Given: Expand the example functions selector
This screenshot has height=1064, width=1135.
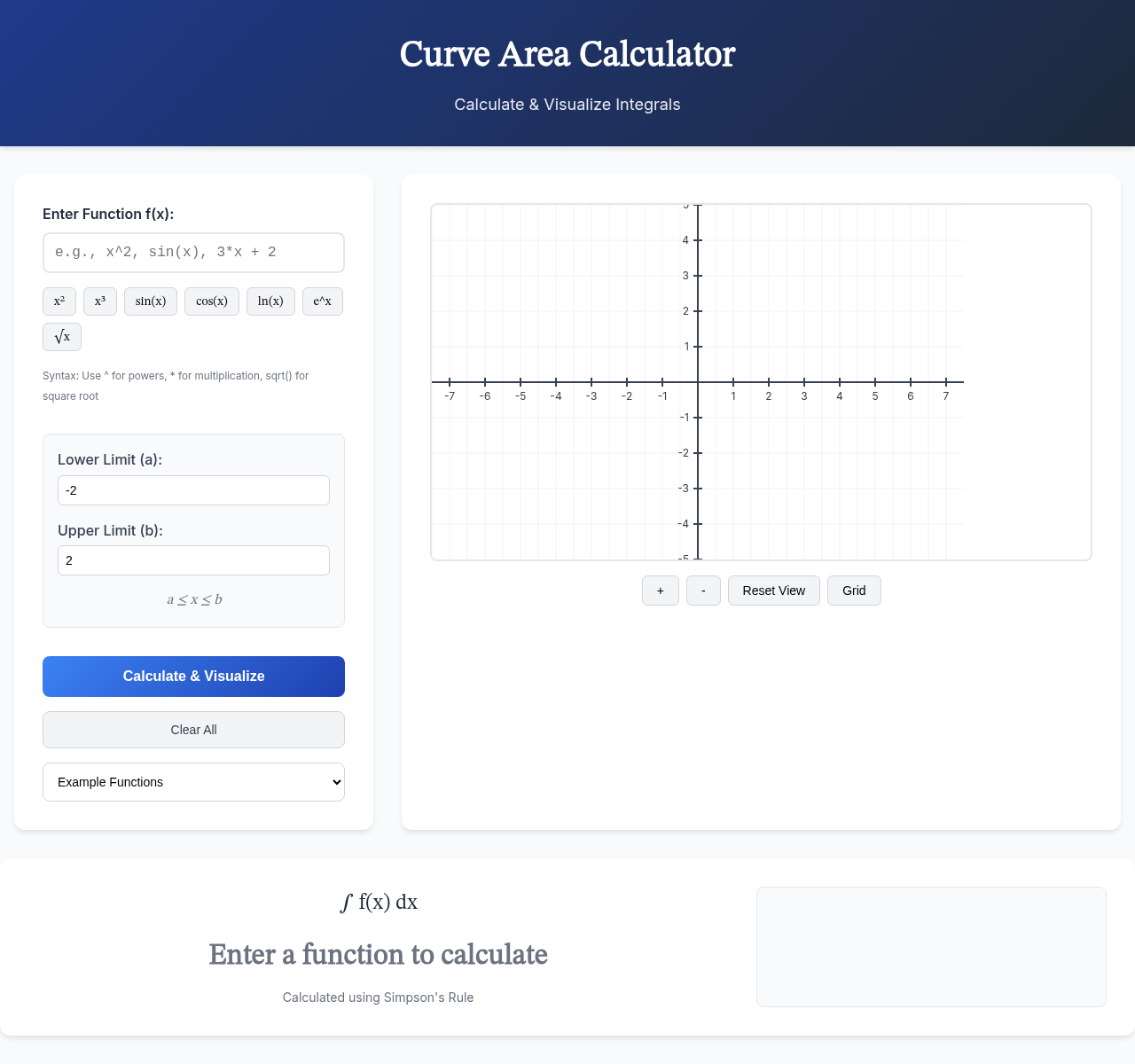Looking at the screenshot, I should (193, 782).
